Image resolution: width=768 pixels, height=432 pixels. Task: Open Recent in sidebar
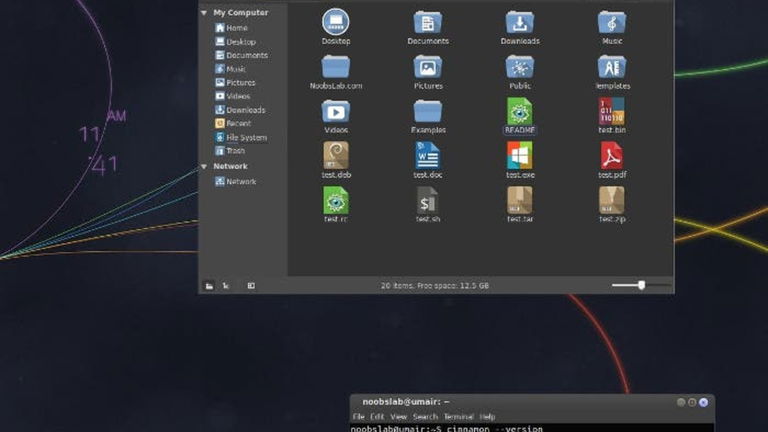(x=233, y=123)
